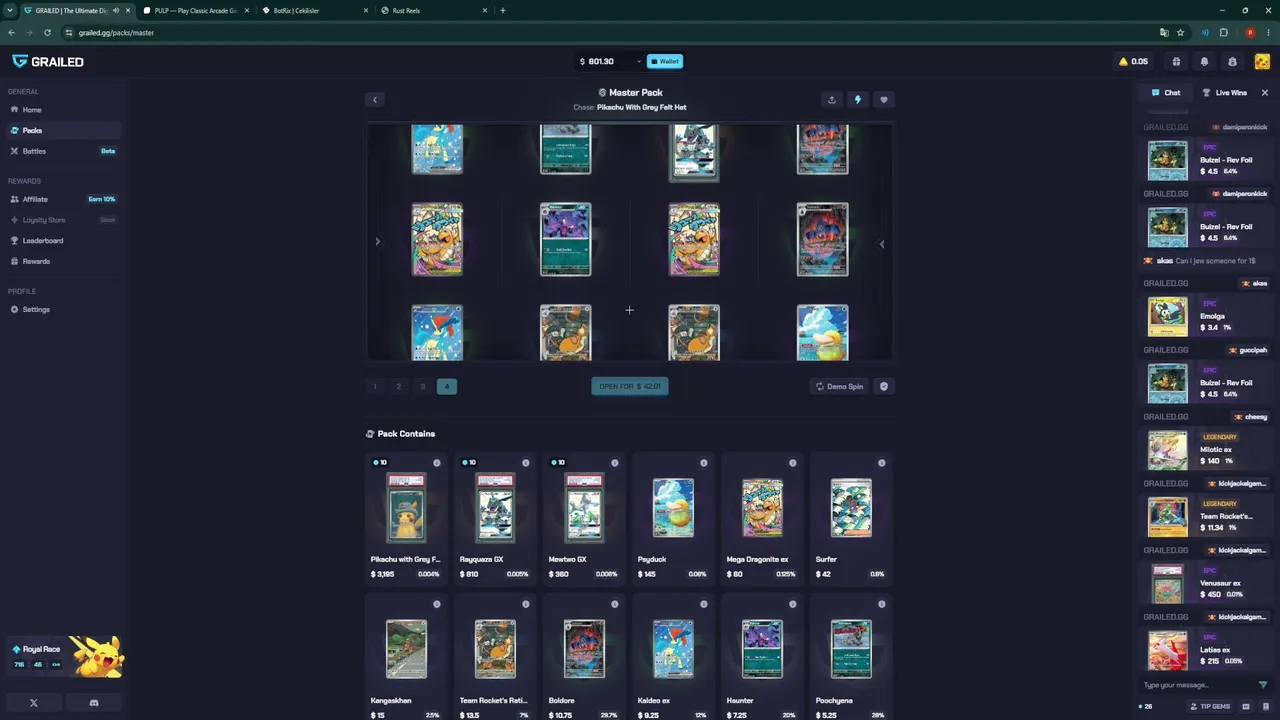Open the X social link
Screen dimensions: 1280x720
[34, 703]
